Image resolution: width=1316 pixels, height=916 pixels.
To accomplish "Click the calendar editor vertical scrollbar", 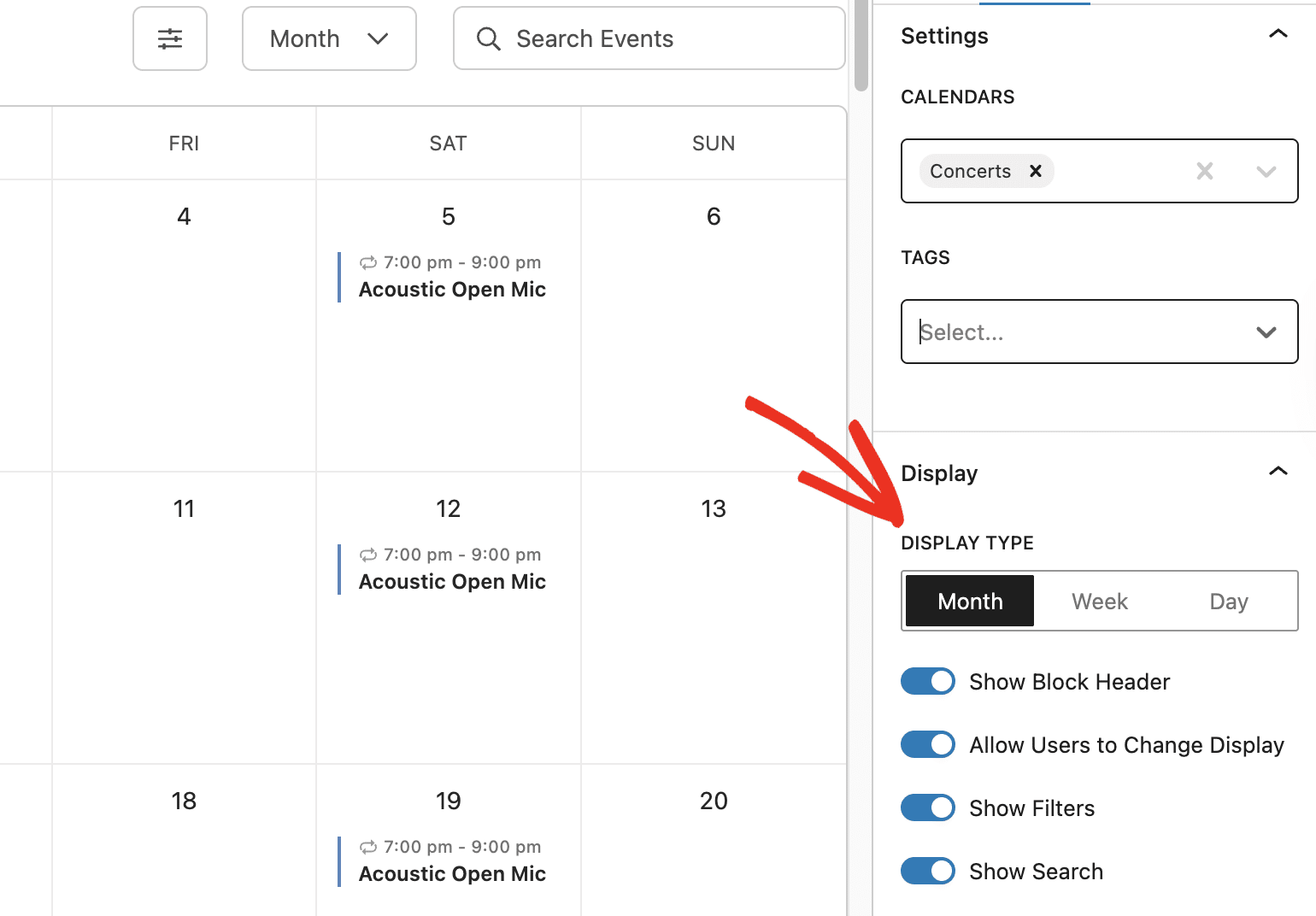I will (x=861, y=44).
